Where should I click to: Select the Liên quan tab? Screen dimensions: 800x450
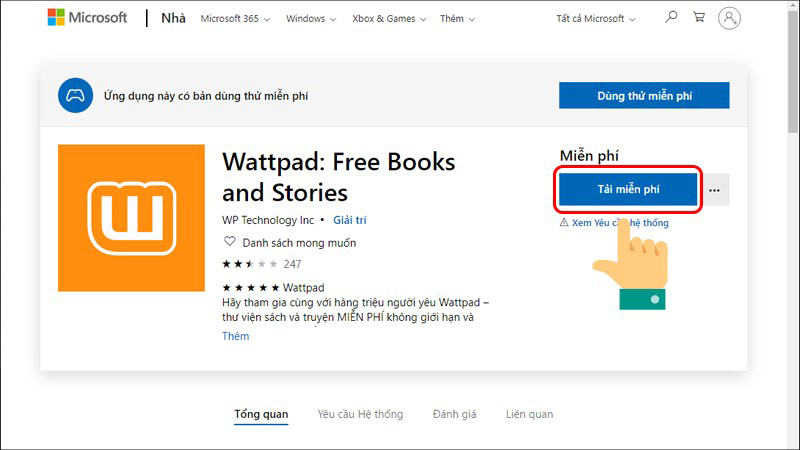point(529,414)
